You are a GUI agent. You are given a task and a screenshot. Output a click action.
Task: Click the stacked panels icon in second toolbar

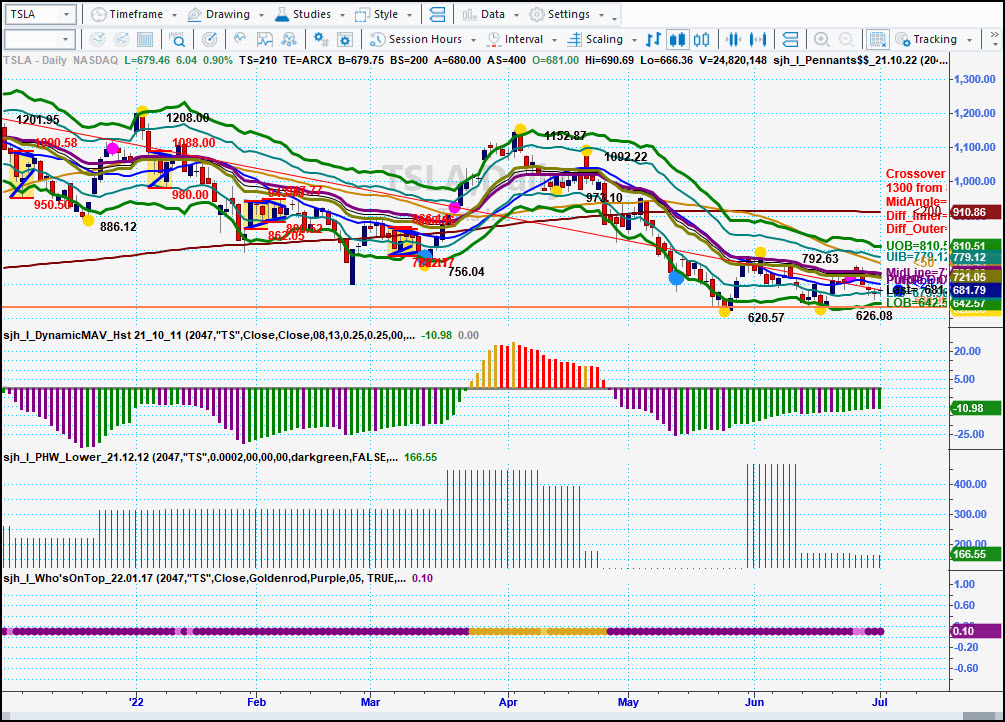[790, 40]
